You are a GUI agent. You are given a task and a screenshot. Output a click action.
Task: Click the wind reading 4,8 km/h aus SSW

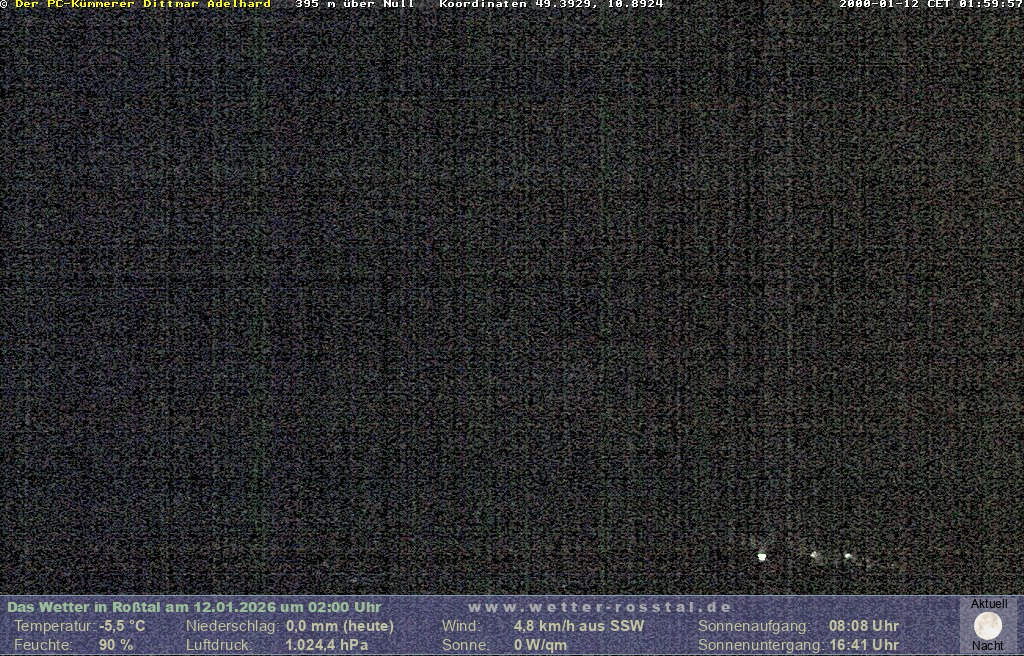click(x=579, y=626)
